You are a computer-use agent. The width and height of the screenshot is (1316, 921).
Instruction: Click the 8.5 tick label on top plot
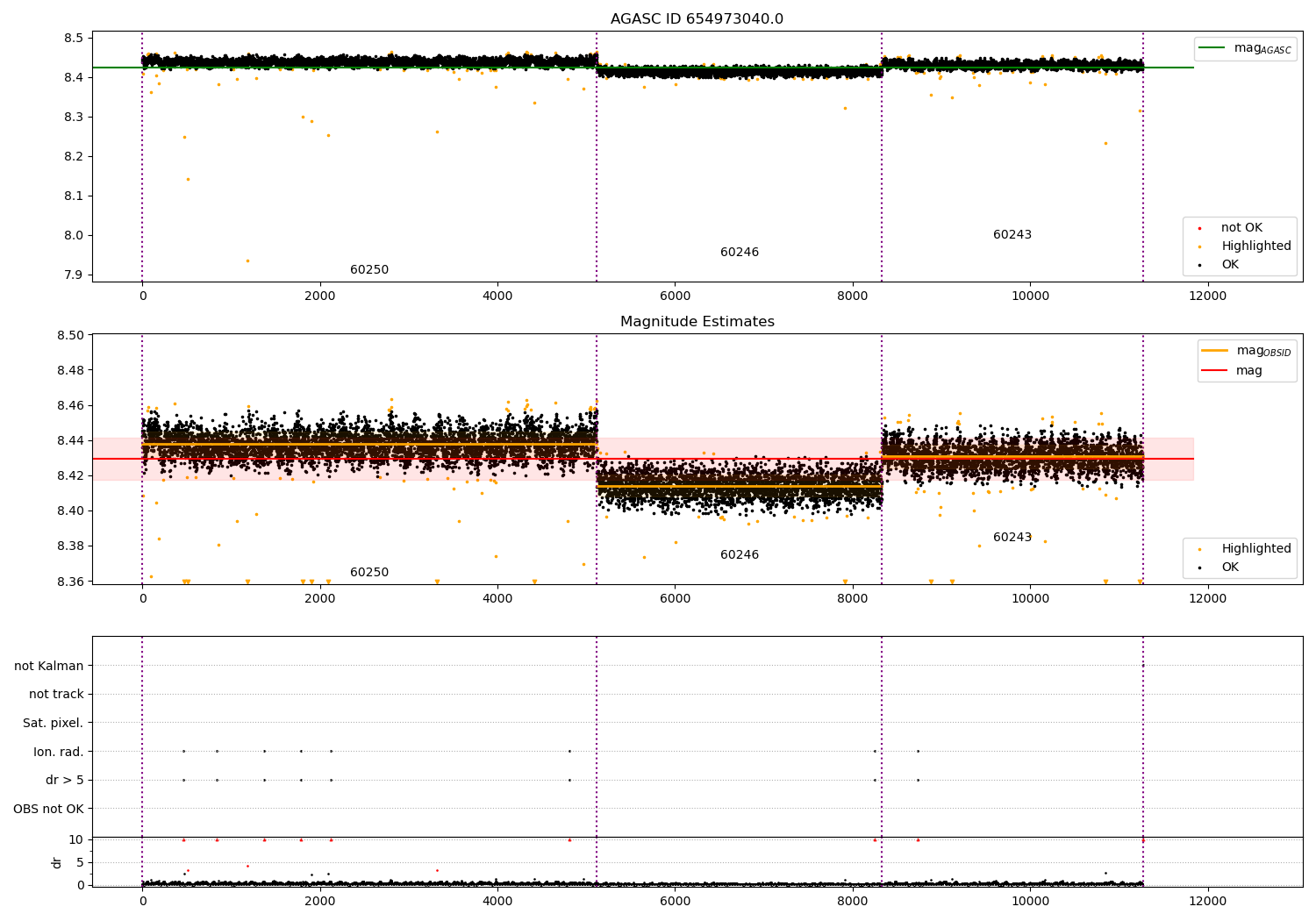[74, 39]
